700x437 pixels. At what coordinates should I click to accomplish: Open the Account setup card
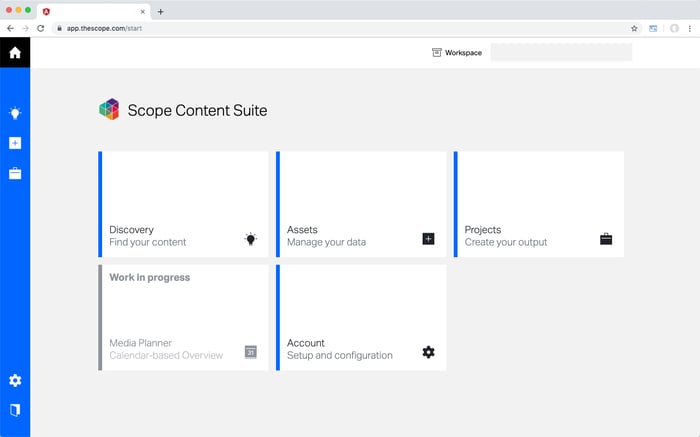[361, 317]
